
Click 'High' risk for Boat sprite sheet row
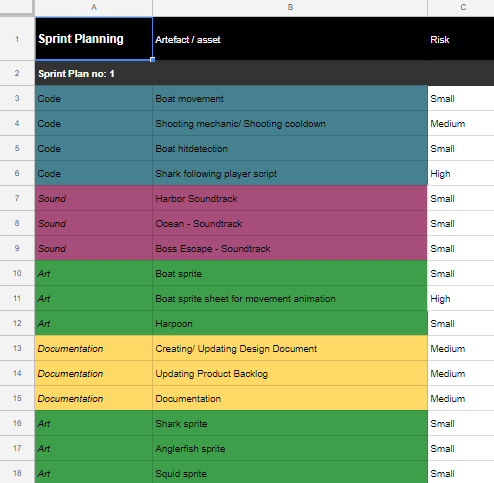(x=461, y=298)
